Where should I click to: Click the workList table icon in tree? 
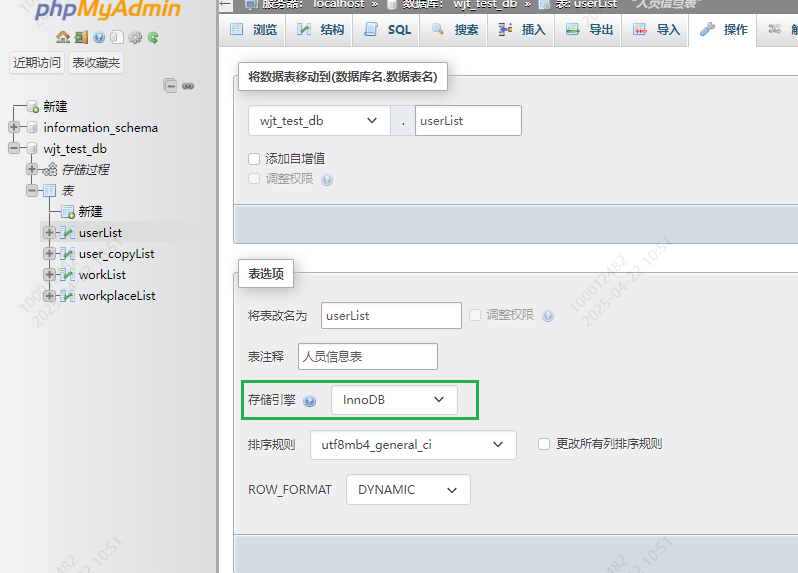coord(67,275)
